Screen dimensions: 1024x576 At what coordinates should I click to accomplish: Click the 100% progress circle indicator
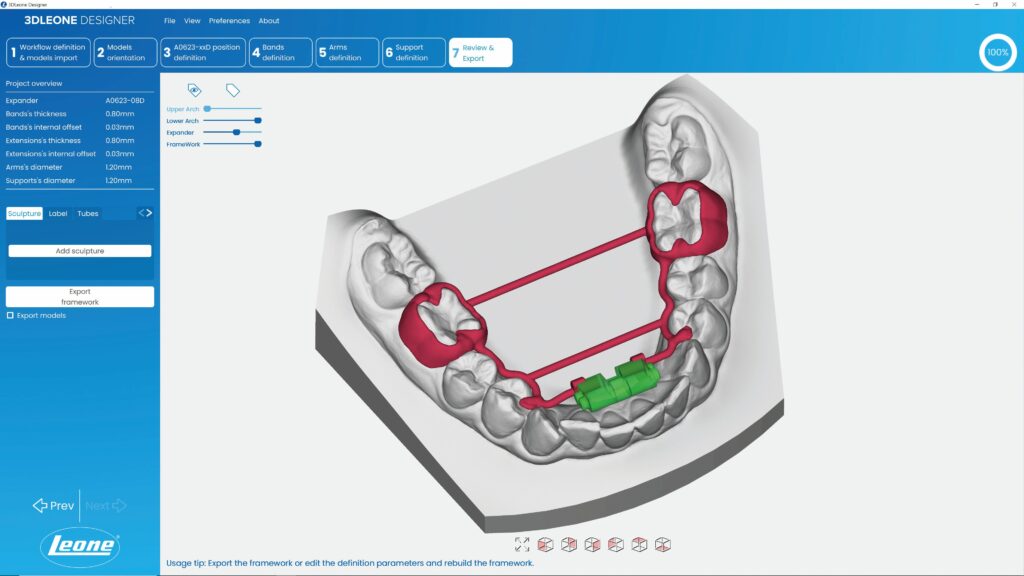(x=997, y=52)
